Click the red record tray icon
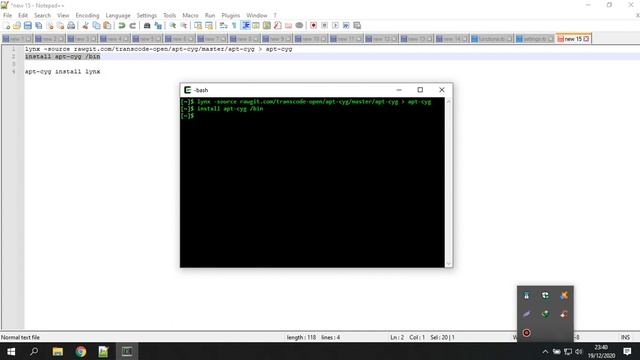 pos(527,333)
